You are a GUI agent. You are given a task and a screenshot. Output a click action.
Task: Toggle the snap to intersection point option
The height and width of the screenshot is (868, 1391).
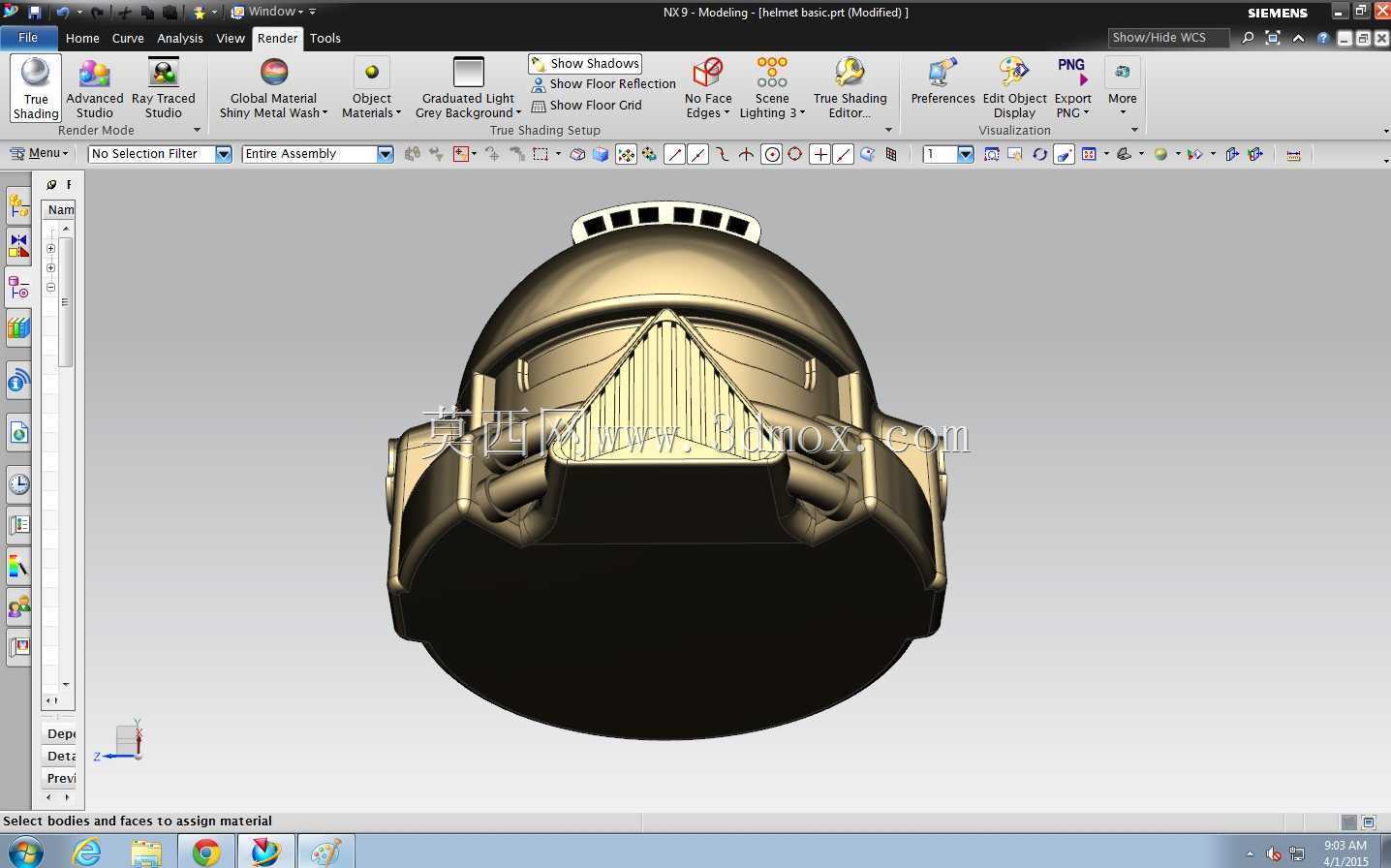(x=746, y=154)
